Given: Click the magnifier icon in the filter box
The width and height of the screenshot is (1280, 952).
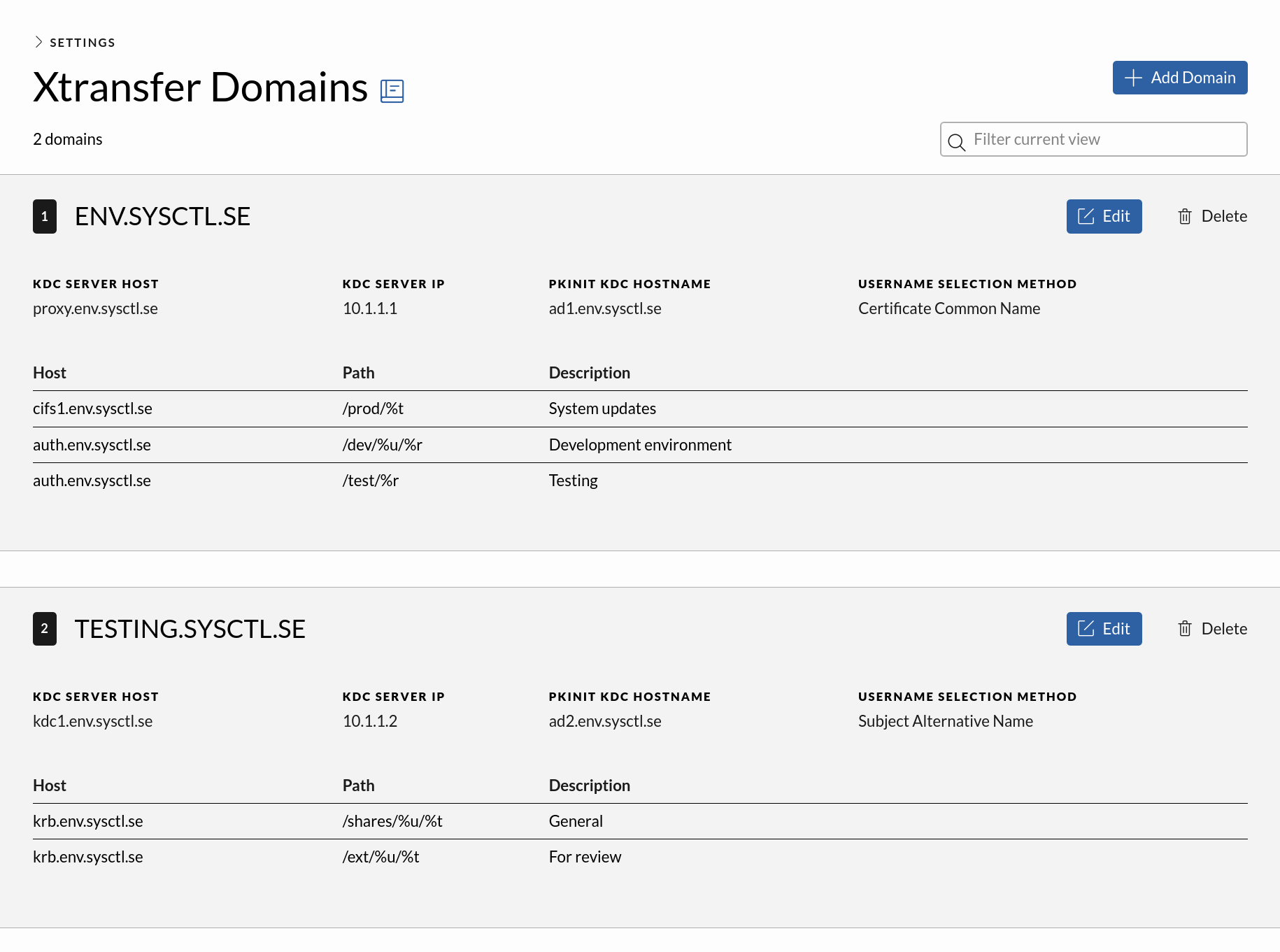Looking at the screenshot, I should (x=956, y=142).
